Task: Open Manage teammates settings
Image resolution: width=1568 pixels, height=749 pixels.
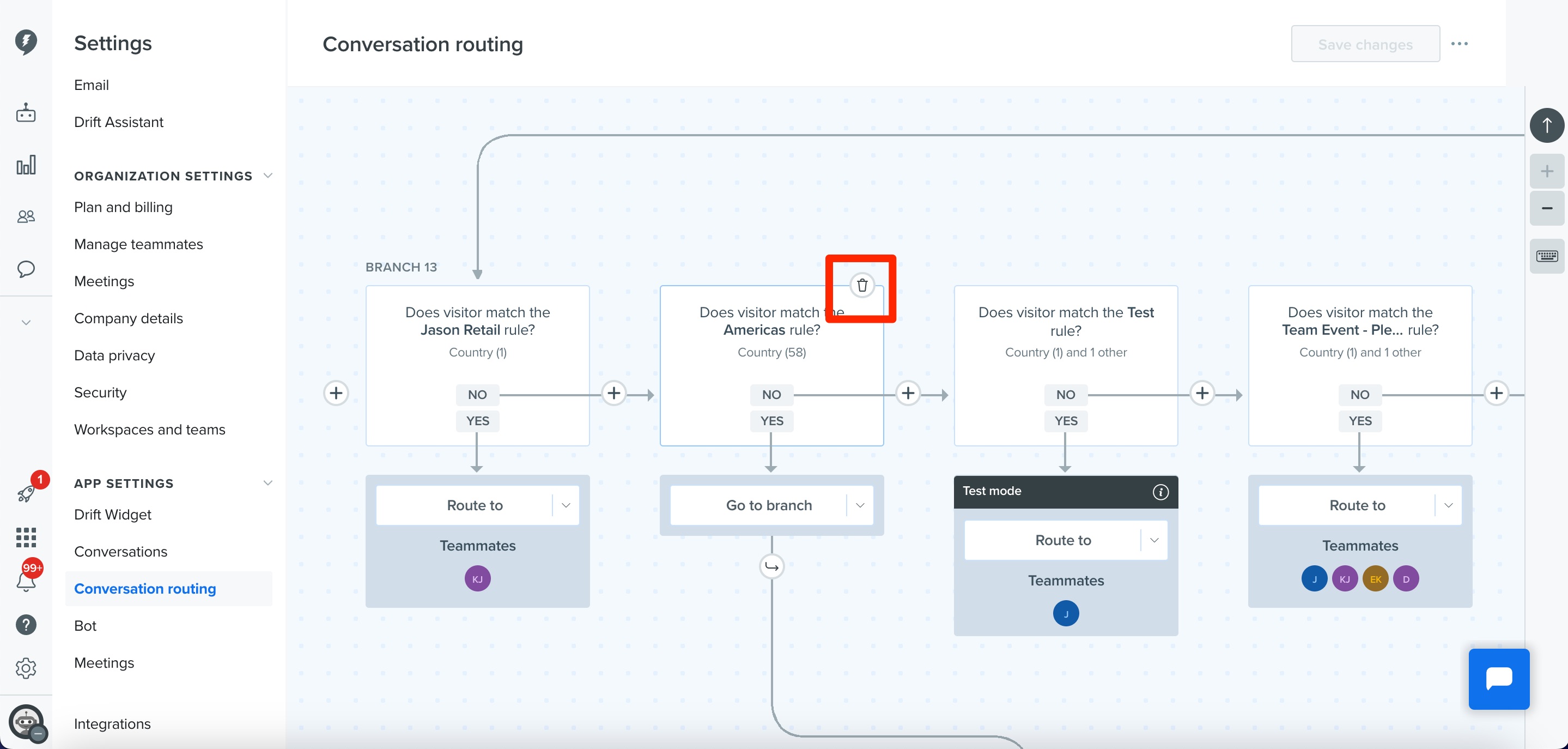Action: coord(138,244)
